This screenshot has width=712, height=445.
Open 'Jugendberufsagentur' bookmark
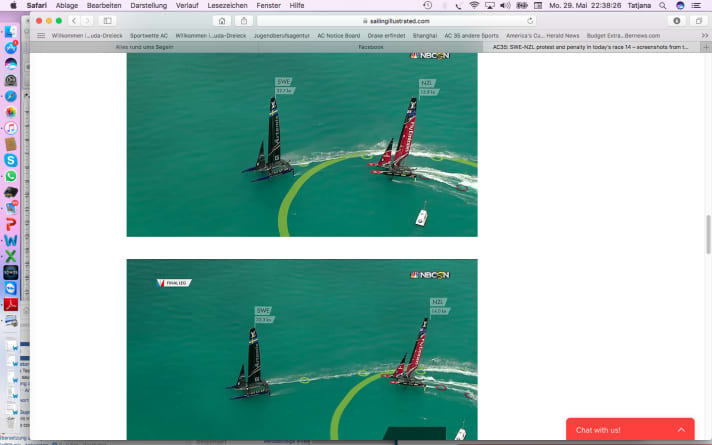tap(282, 35)
